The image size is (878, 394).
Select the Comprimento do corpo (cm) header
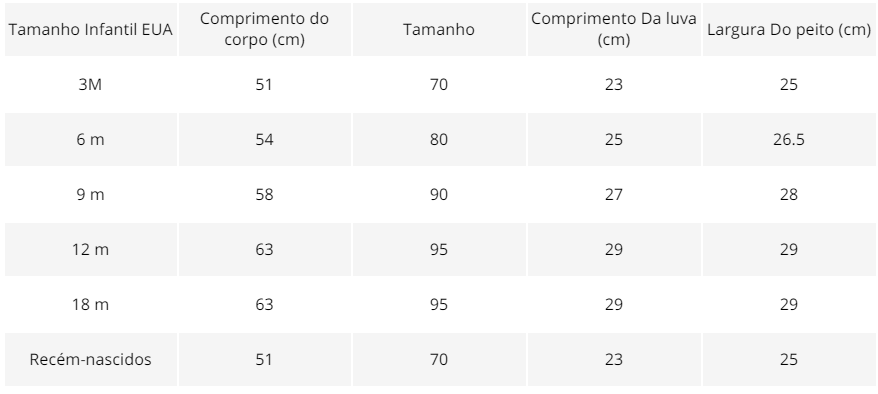[264, 29]
